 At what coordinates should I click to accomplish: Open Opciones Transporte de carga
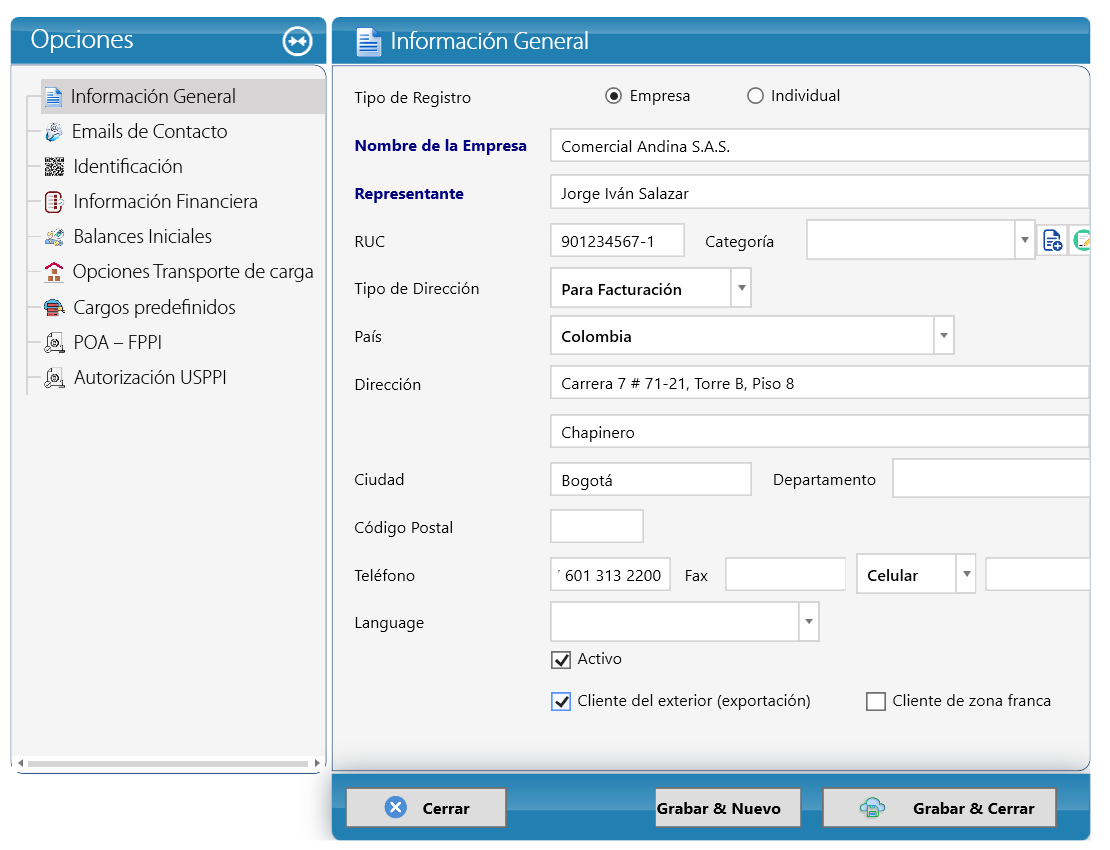click(193, 272)
